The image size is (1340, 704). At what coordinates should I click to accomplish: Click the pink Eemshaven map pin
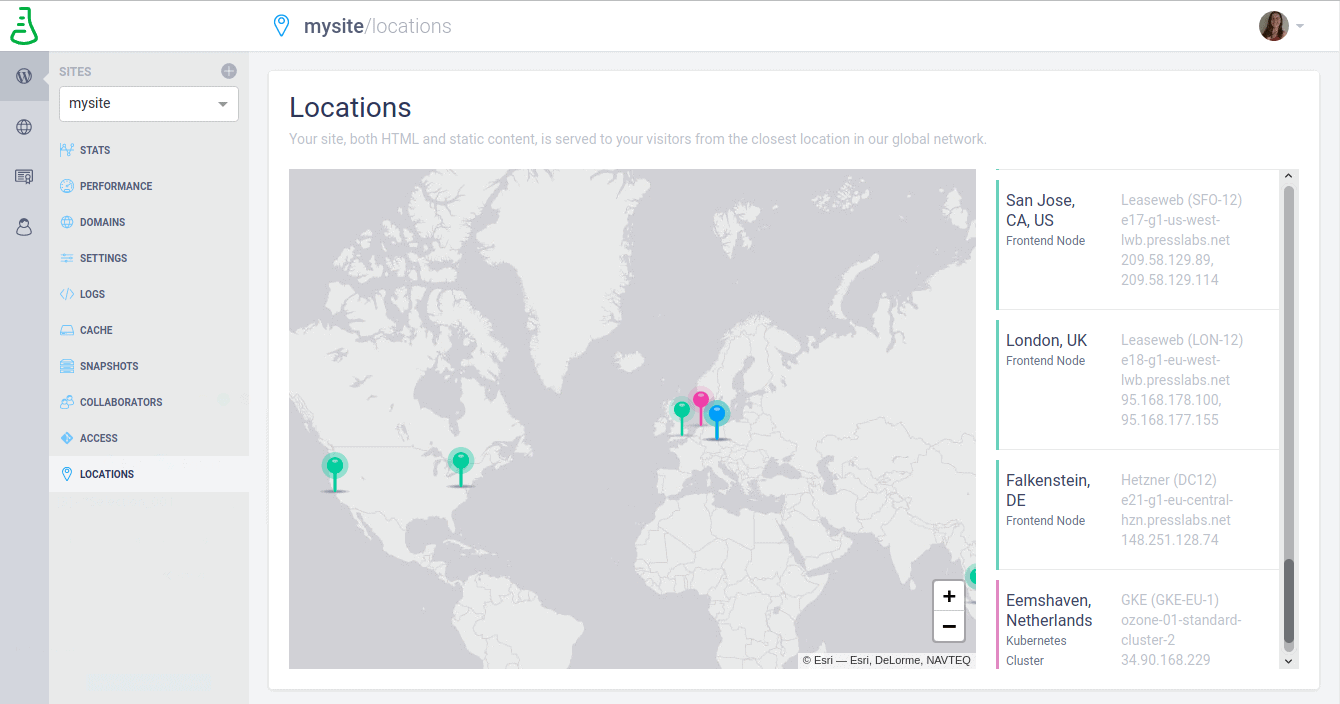[701, 401]
